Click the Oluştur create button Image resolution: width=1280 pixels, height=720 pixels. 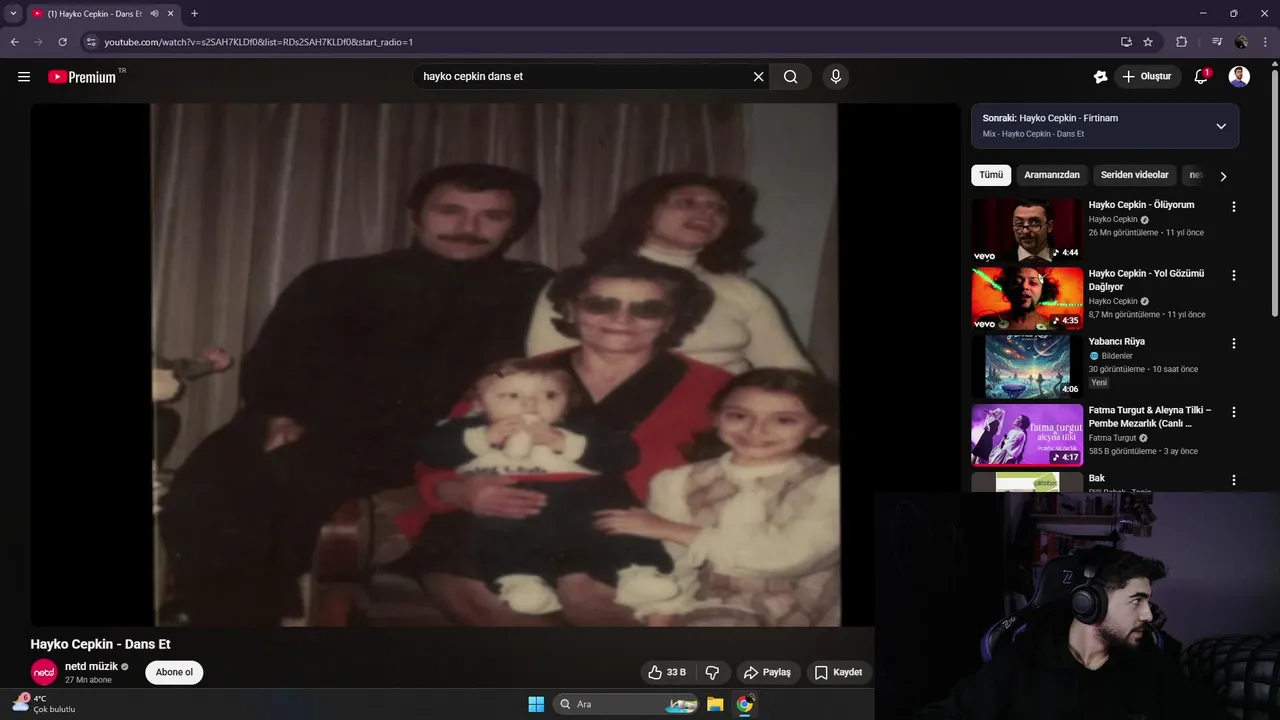click(x=1147, y=77)
